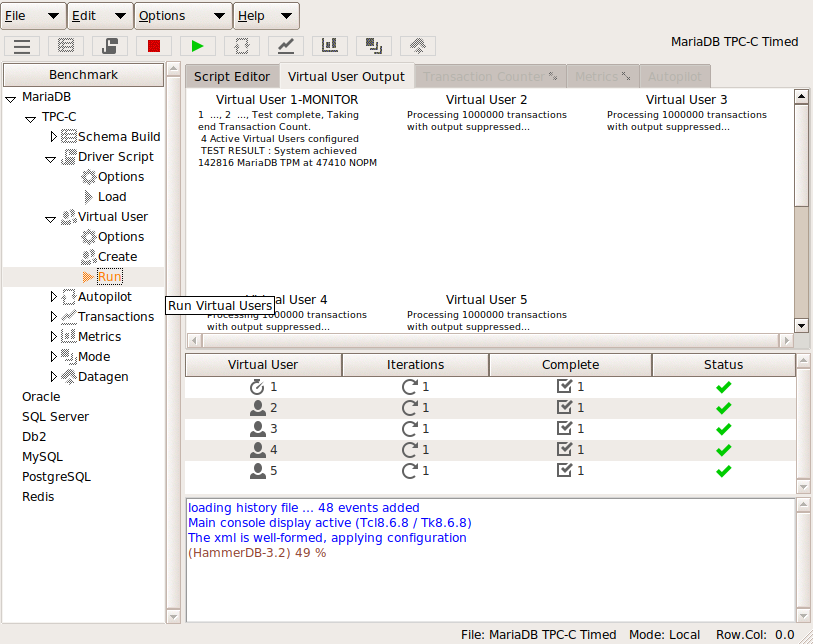Switch to Script Editor tab
The width and height of the screenshot is (813, 644).
click(232, 77)
